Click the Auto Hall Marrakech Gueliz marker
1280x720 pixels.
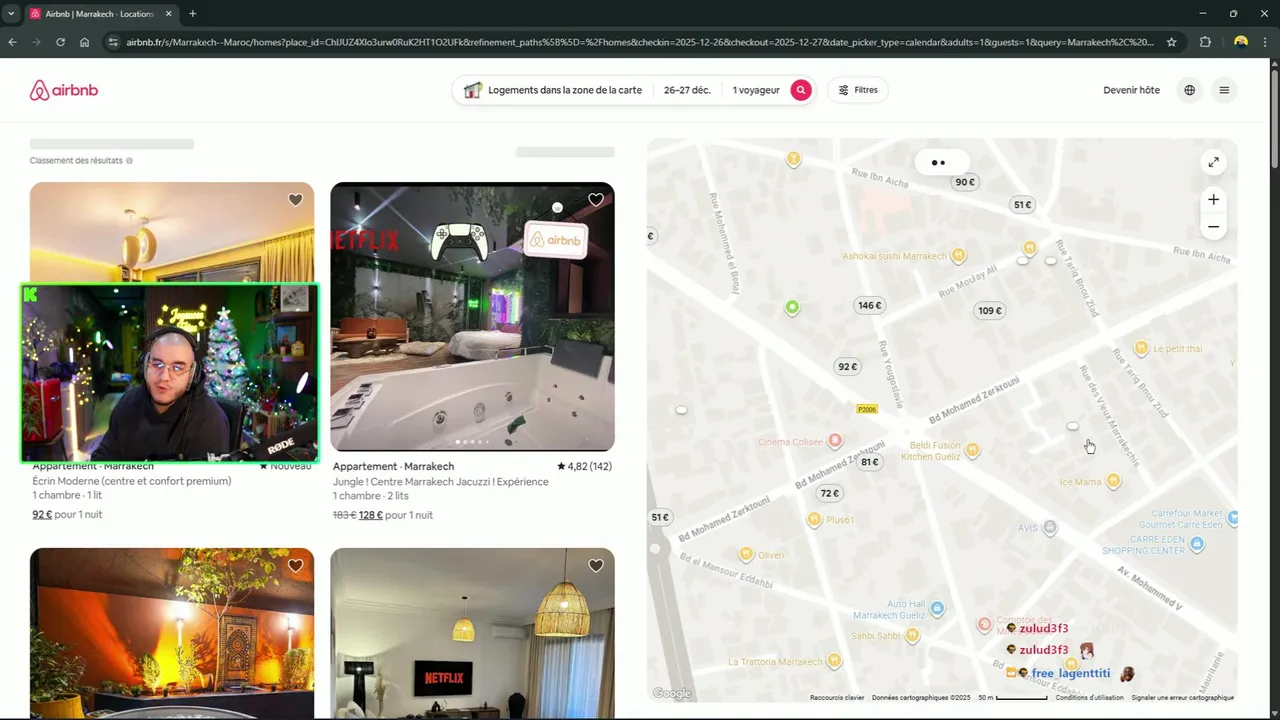[x=937, y=607]
